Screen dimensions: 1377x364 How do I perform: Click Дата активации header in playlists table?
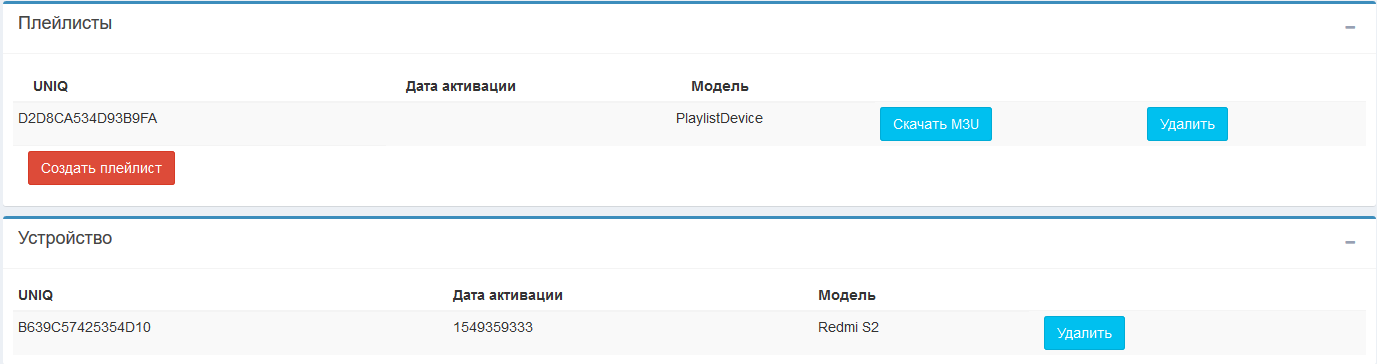pos(461,86)
